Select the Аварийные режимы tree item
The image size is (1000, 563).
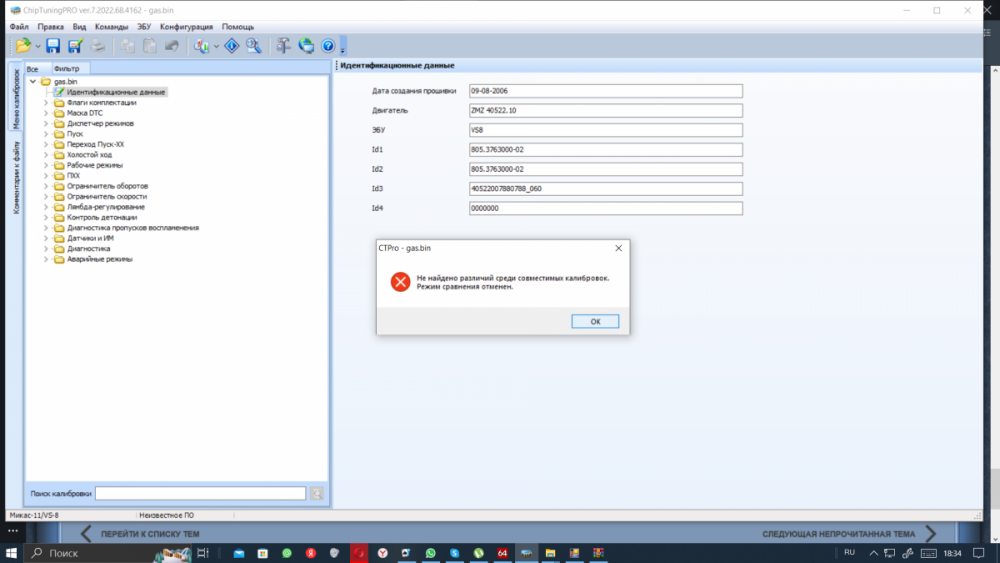click(100, 260)
